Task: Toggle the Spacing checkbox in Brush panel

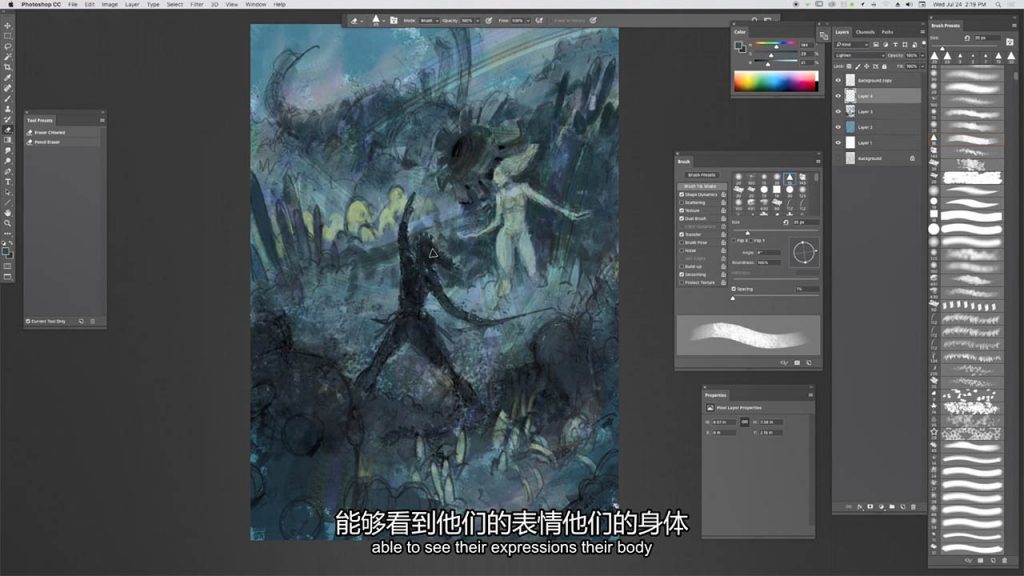Action: (734, 289)
